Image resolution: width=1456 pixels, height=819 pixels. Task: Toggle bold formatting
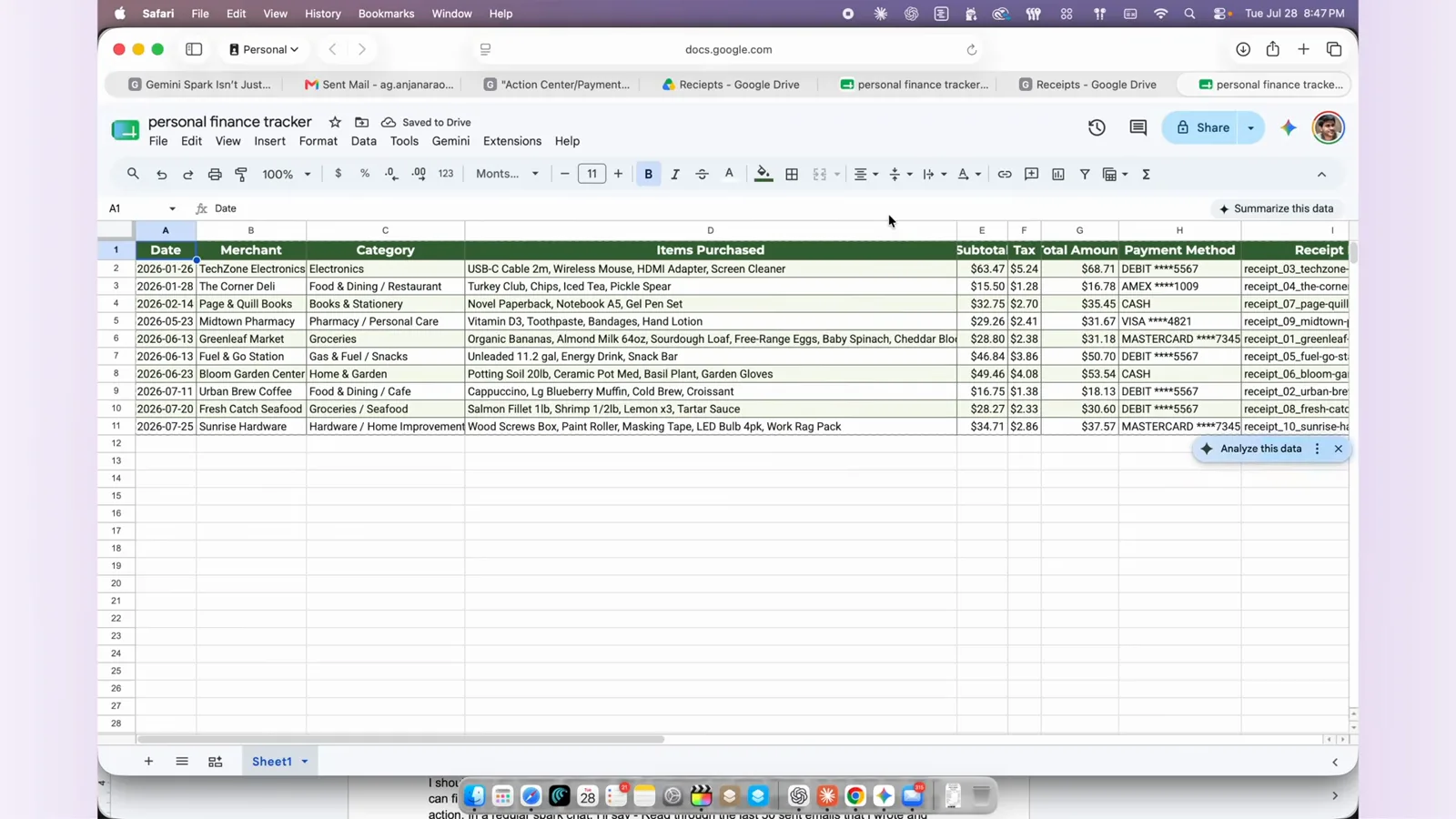[648, 174]
